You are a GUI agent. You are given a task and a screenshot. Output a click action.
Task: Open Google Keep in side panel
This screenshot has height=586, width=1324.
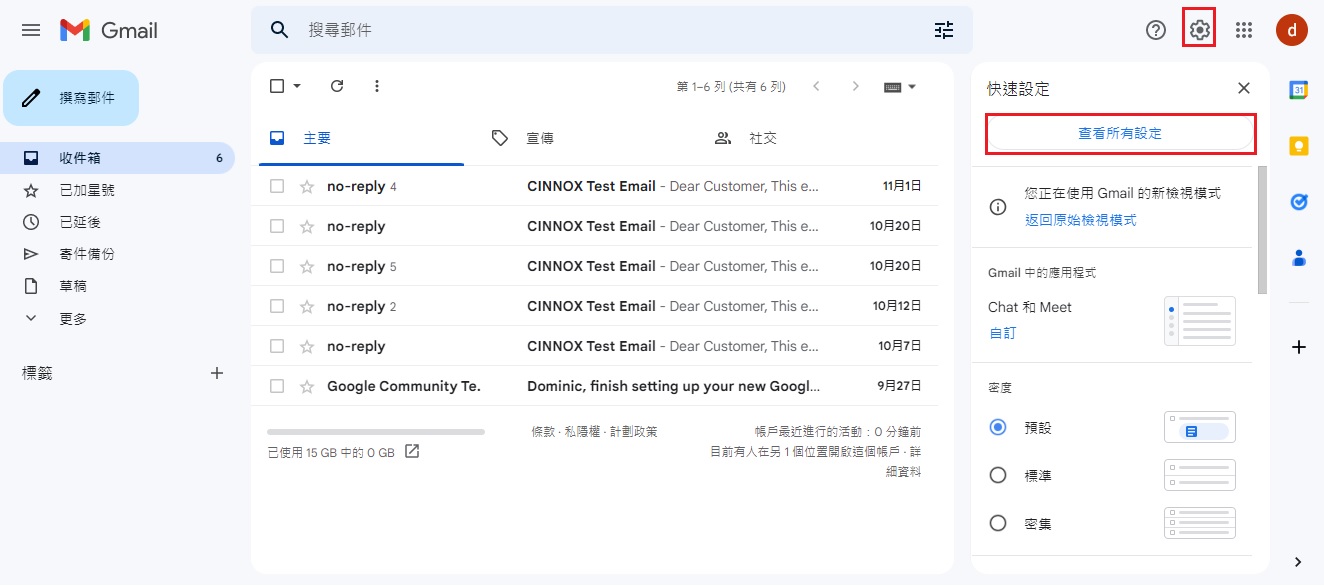1298,146
